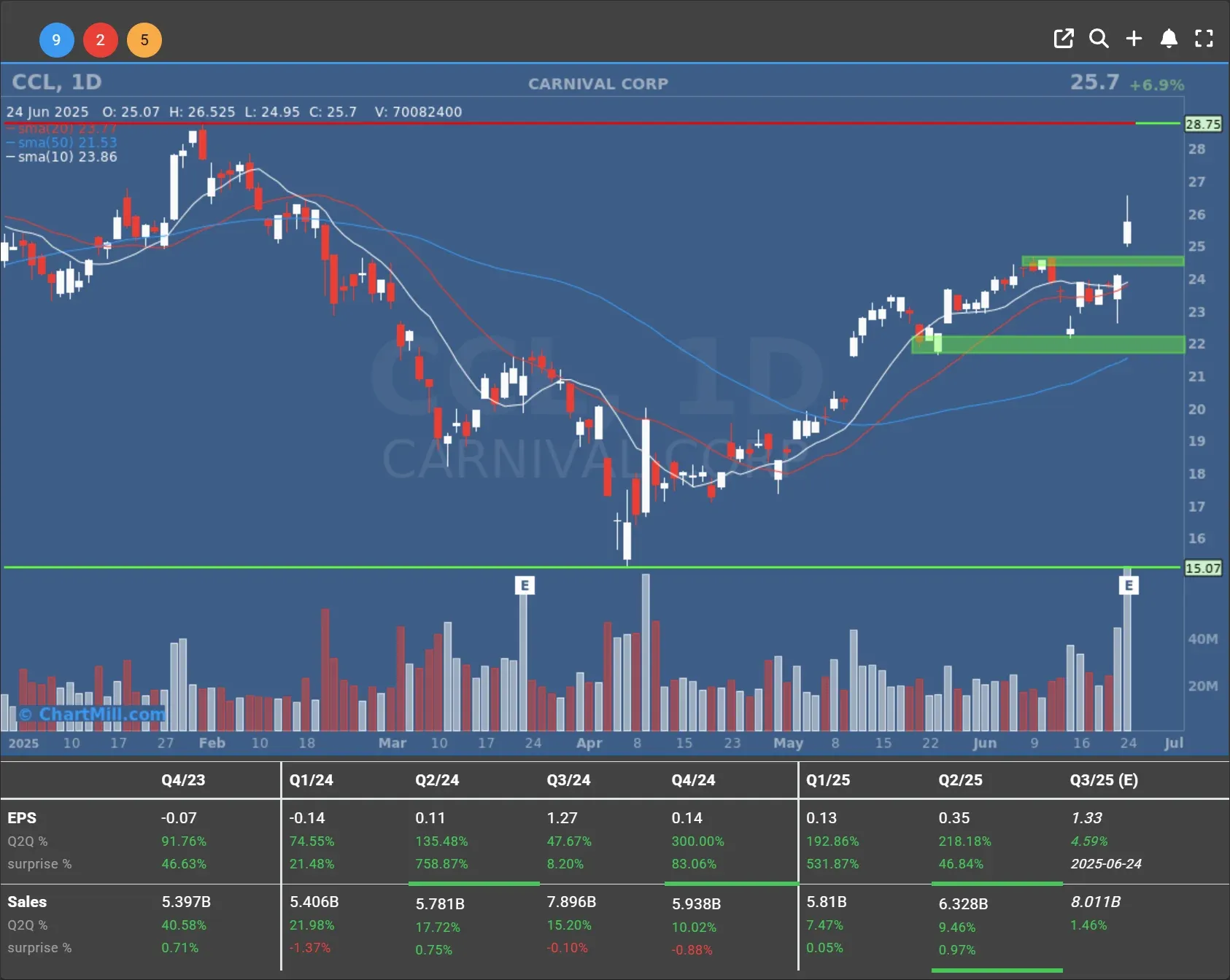This screenshot has width=1230, height=980.
Task: Click EPS value -0.07
Action: point(179,818)
